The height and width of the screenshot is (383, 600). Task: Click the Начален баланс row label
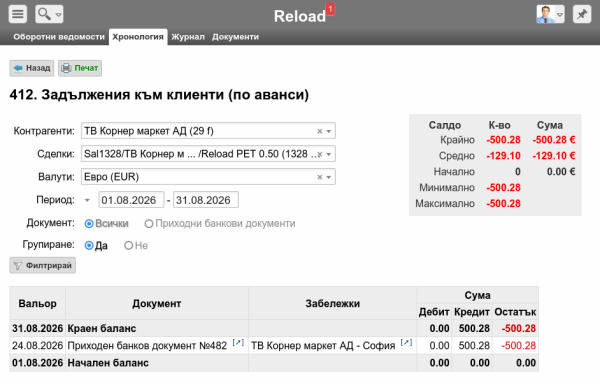tap(108, 363)
